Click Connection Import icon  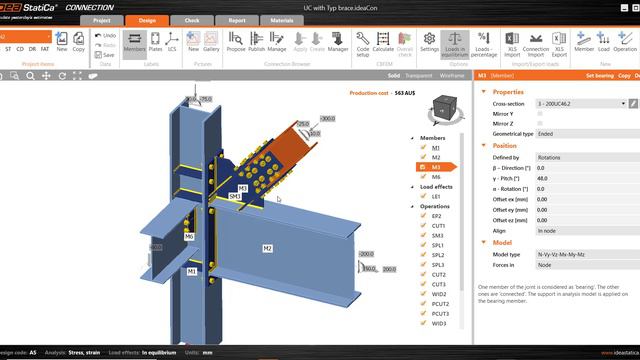(x=536, y=44)
